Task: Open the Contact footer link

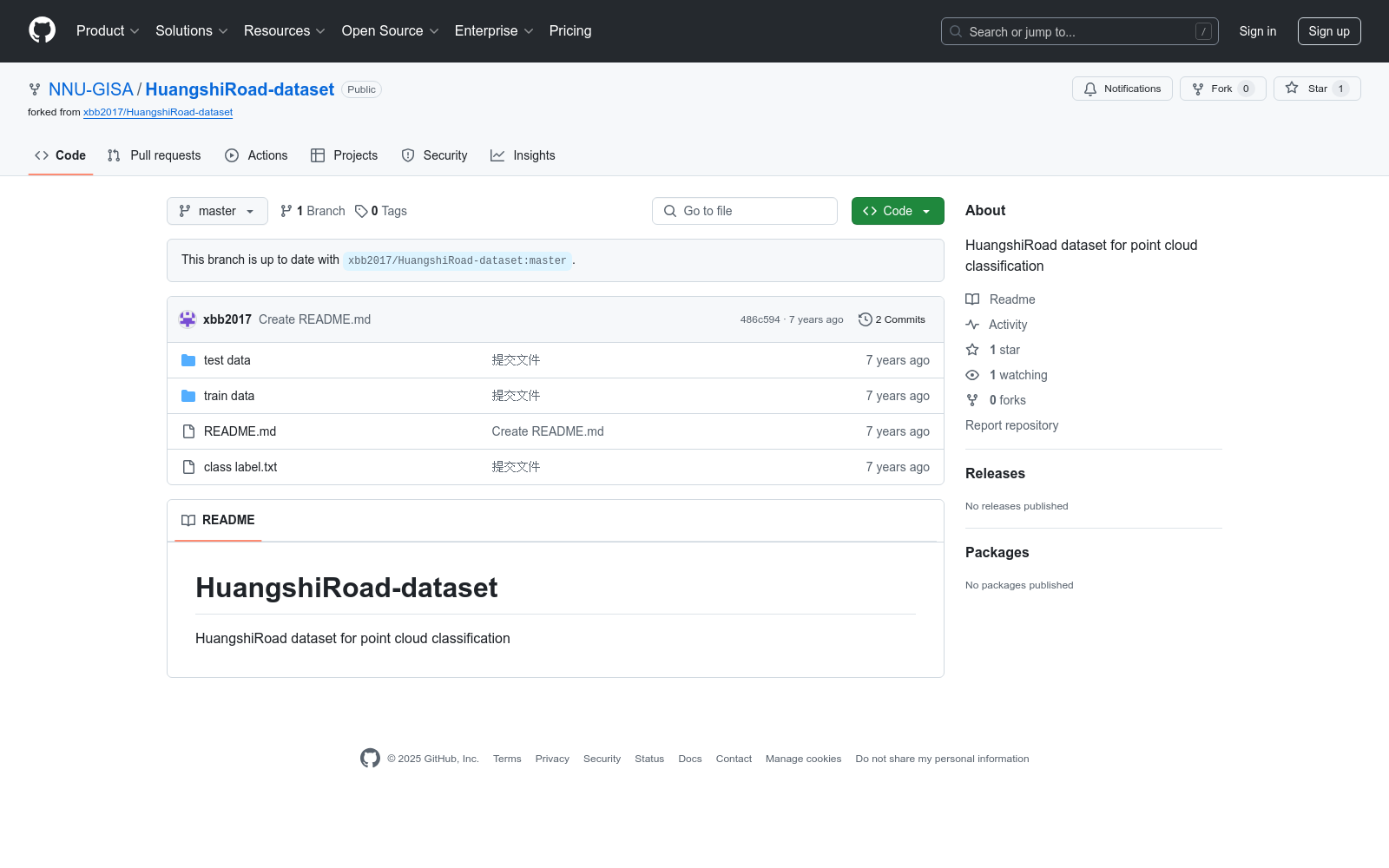Action: tap(734, 759)
